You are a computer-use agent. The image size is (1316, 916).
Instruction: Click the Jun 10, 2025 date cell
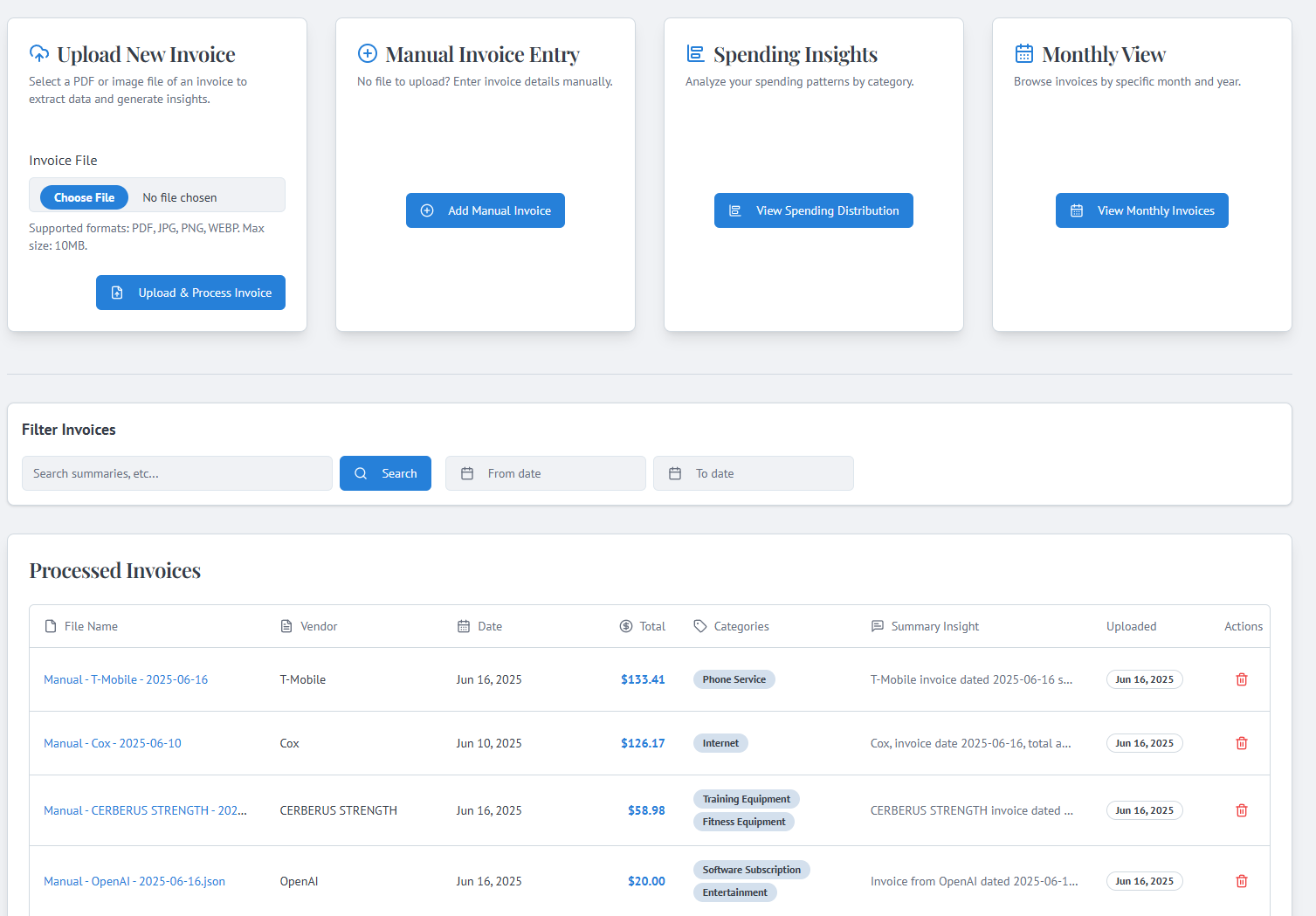click(x=489, y=743)
